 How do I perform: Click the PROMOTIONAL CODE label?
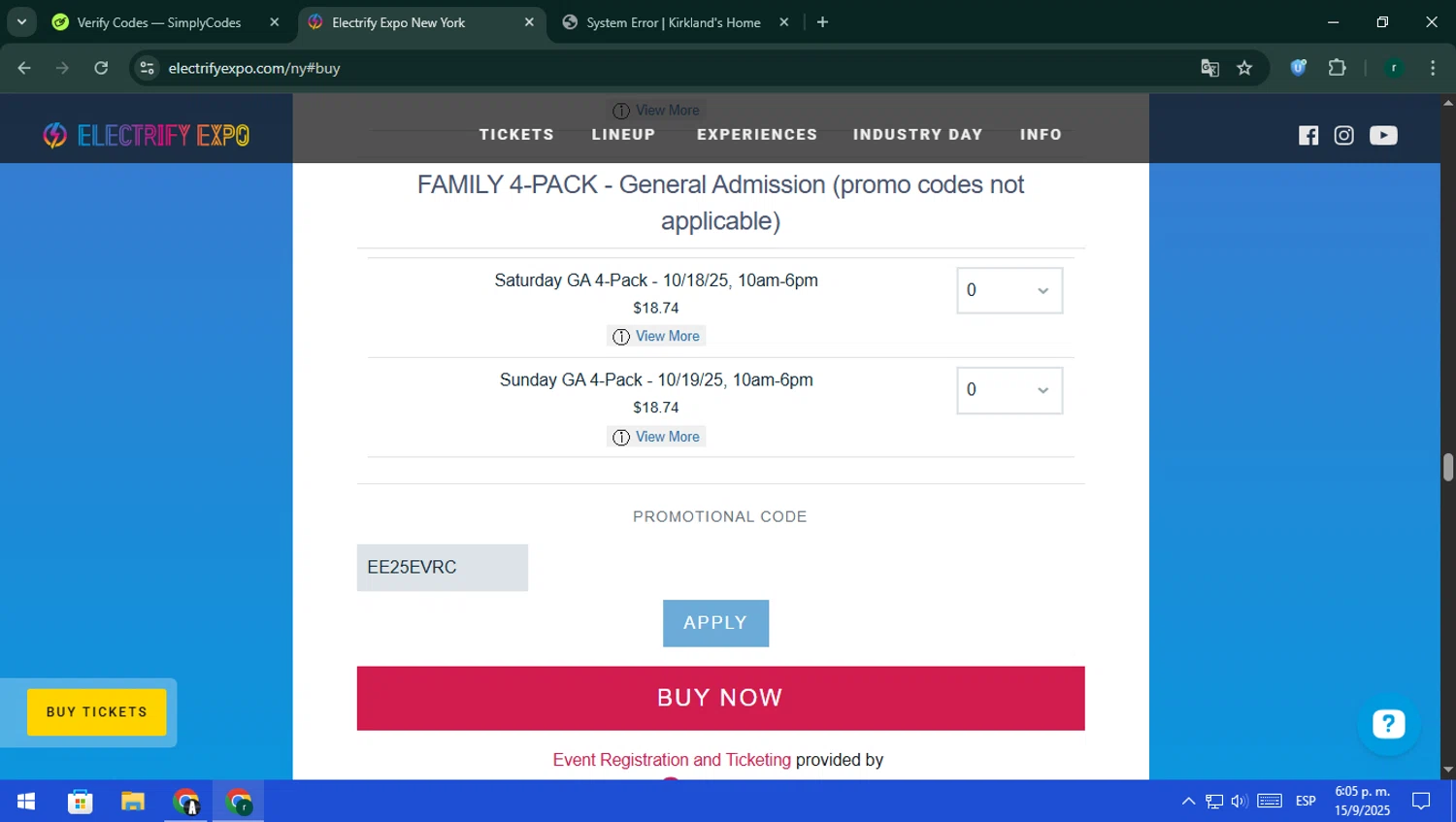pyautogui.click(x=720, y=517)
